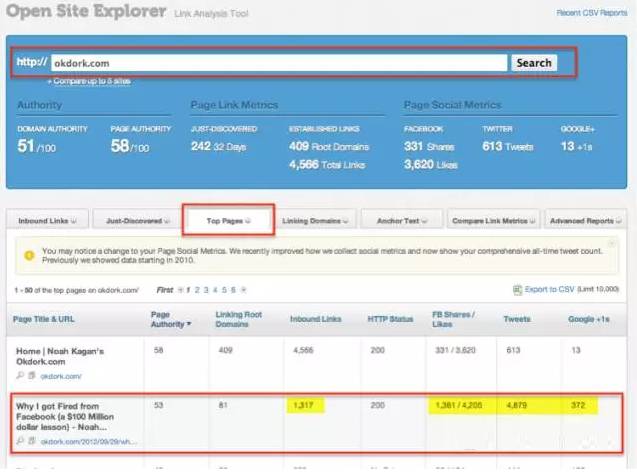Click the highlighted 4,879 tweets value
Screen dimensions: 637x472
pyautogui.click(x=516, y=405)
